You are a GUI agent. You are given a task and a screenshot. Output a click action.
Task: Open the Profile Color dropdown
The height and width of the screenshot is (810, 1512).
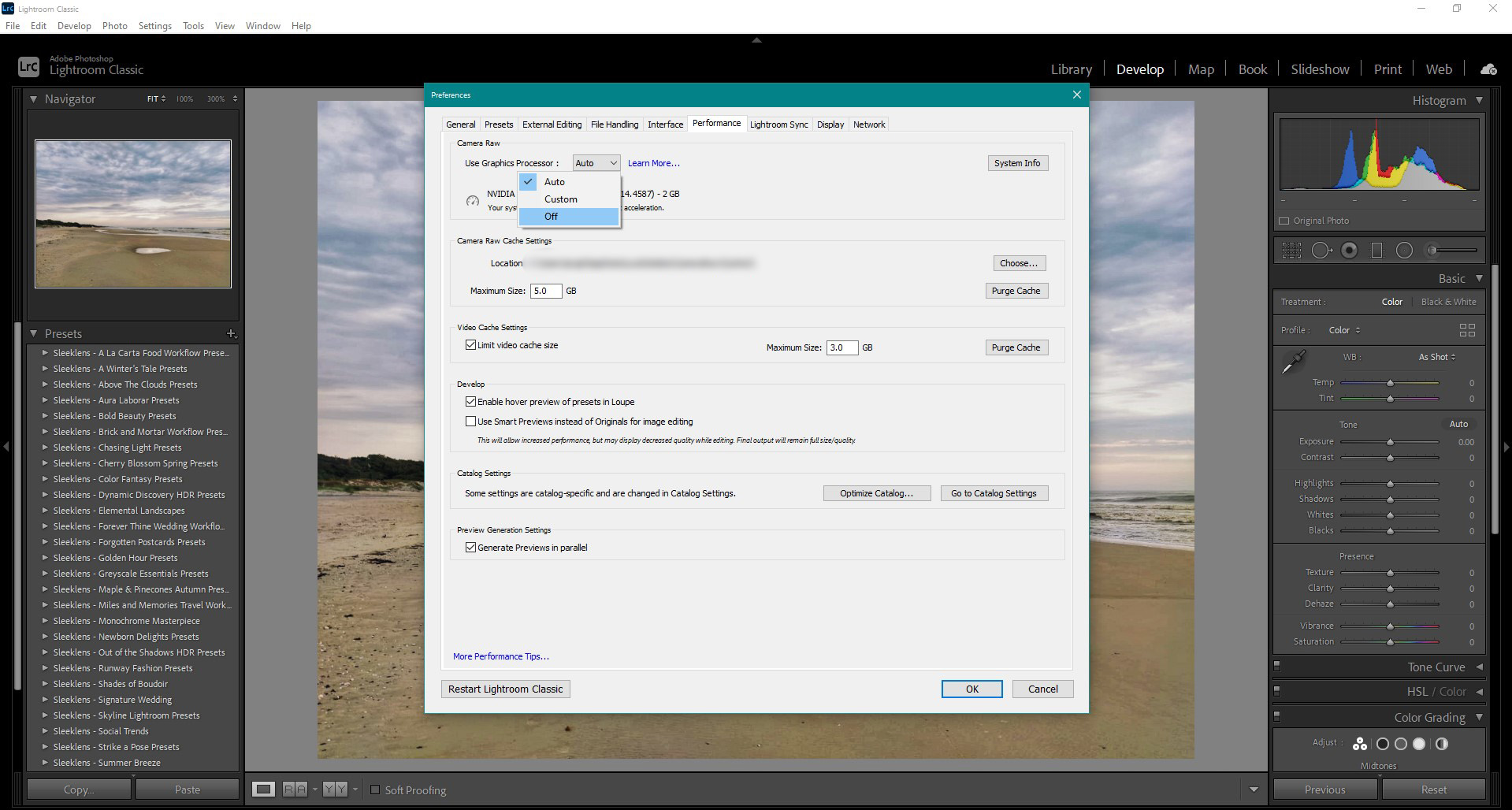(x=1344, y=330)
